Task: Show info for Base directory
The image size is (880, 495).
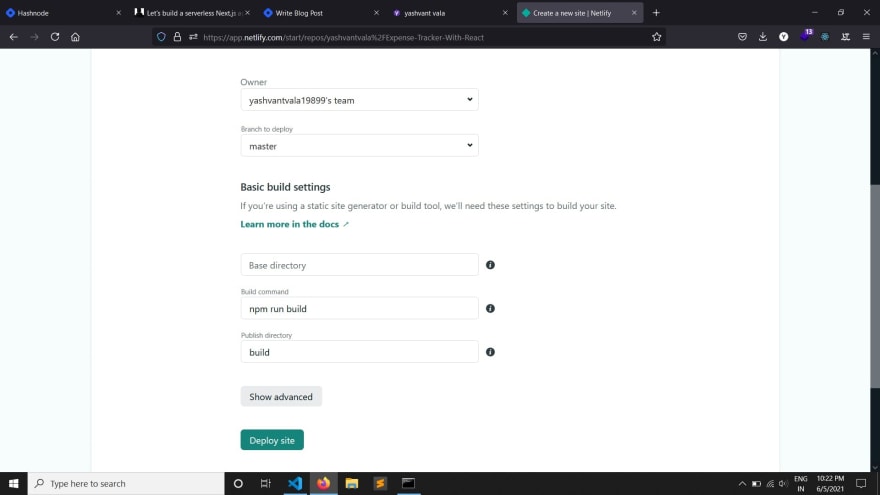Action: click(490, 265)
